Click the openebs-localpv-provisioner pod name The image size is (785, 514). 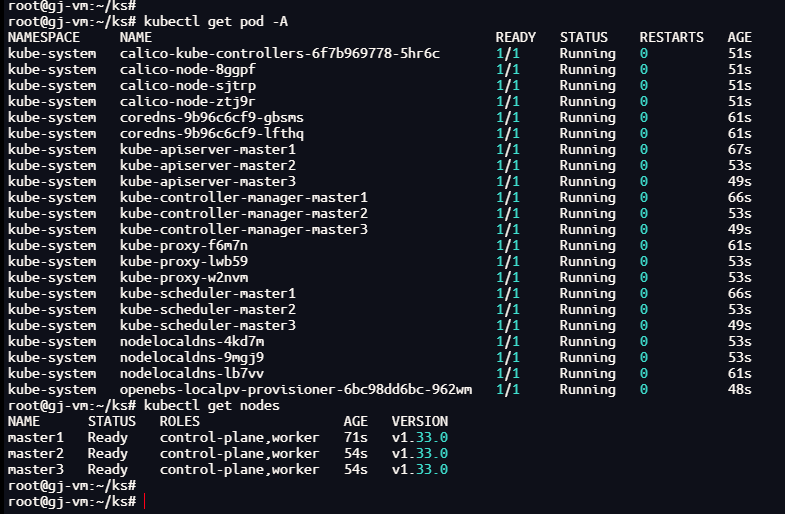point(295,389)
